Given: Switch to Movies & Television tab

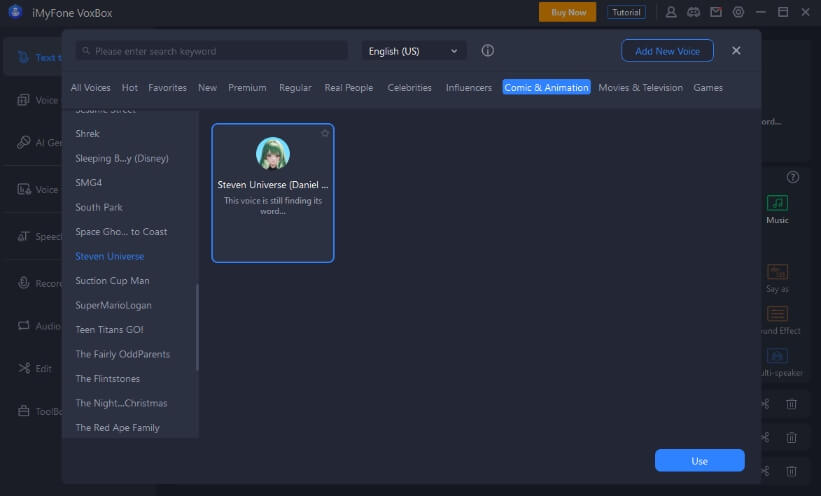Looking at the screenshot, I should point(640,87).
